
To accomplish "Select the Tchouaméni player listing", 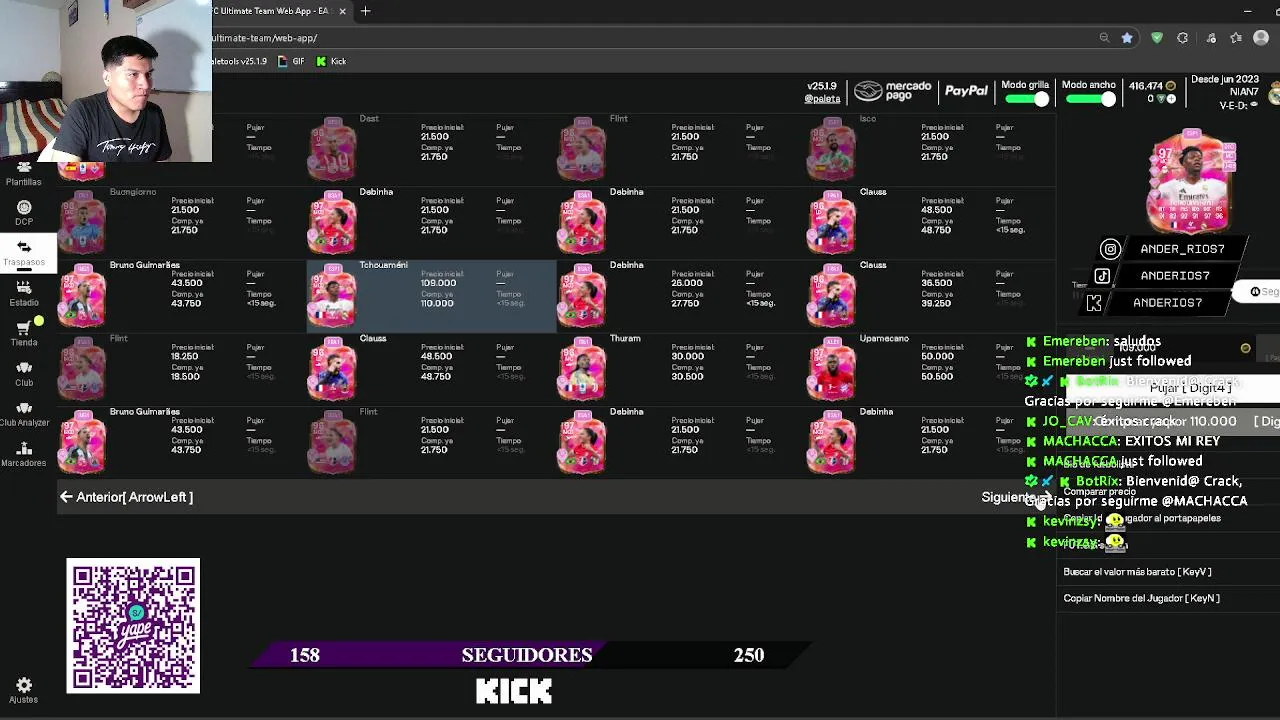I will click(432, 295).
